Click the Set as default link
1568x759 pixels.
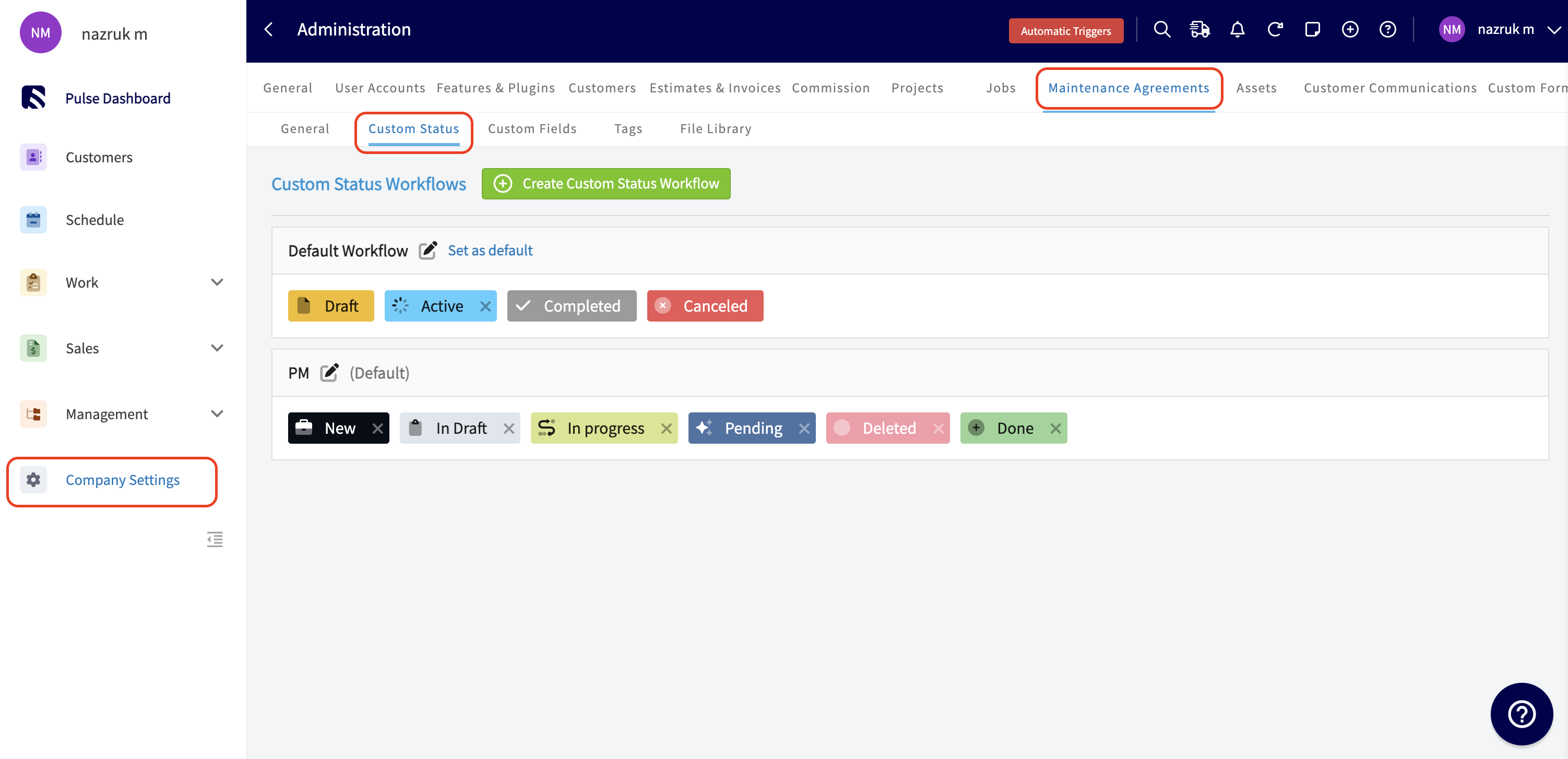click(x=490, y=250)
